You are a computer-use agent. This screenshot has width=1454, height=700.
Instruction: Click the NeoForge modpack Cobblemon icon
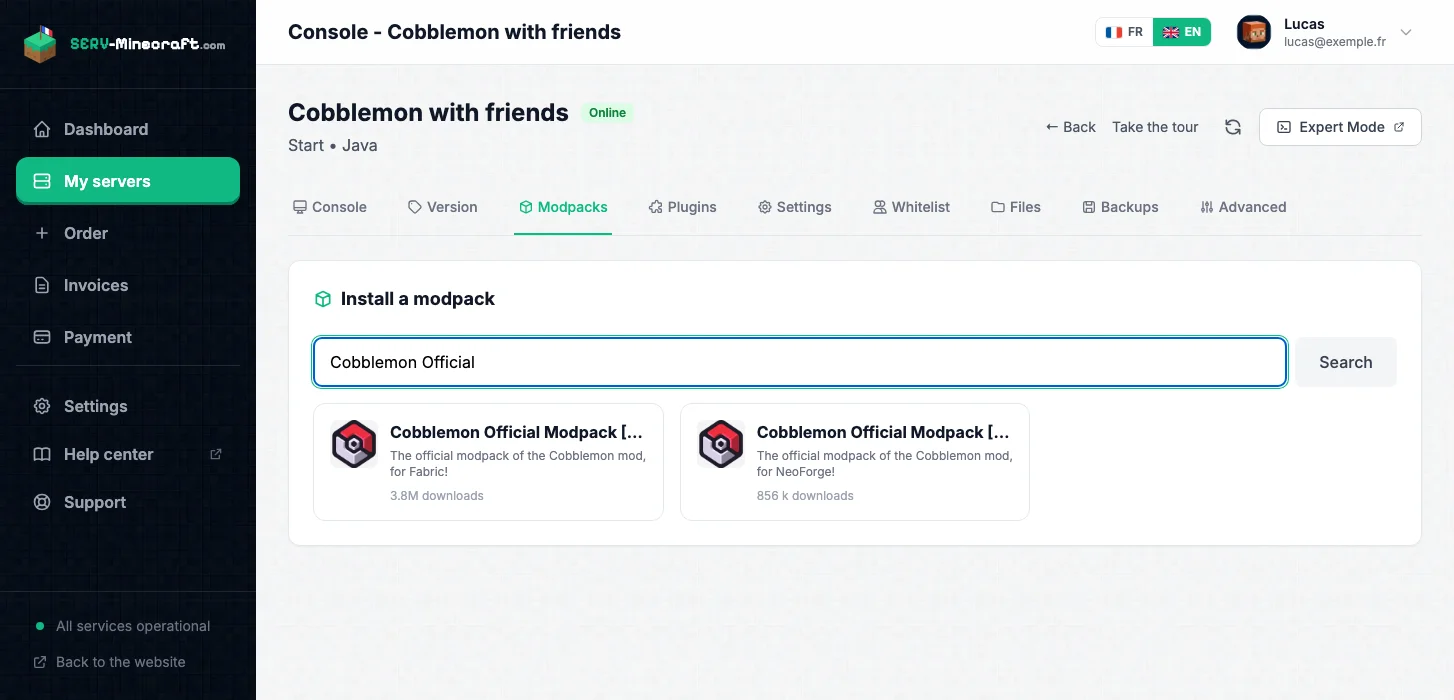[721, 444]
